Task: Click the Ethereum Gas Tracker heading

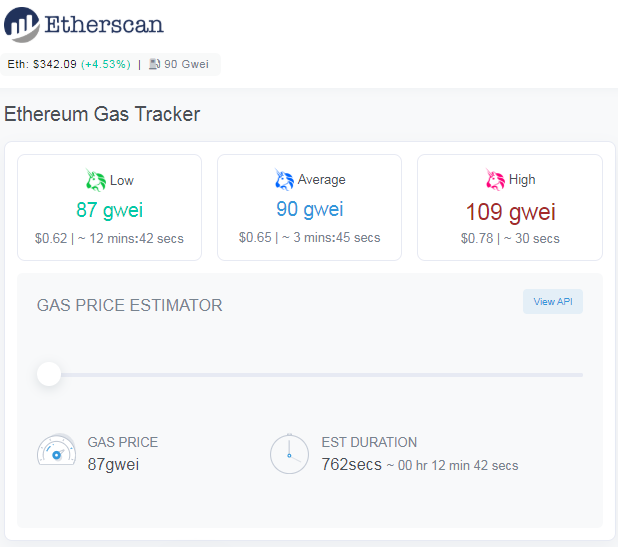Action: pyautogui.click(x=102, y=114)
